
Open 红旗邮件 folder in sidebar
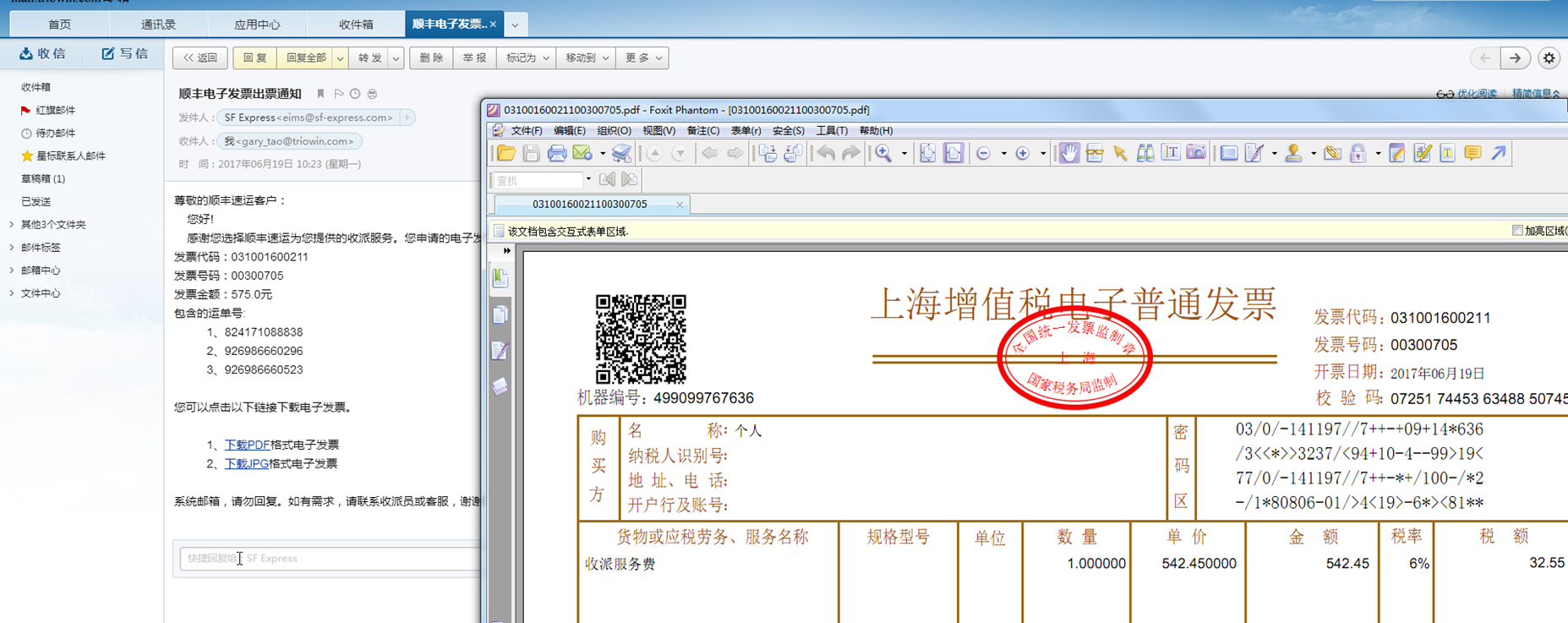(x=55, y=110)
